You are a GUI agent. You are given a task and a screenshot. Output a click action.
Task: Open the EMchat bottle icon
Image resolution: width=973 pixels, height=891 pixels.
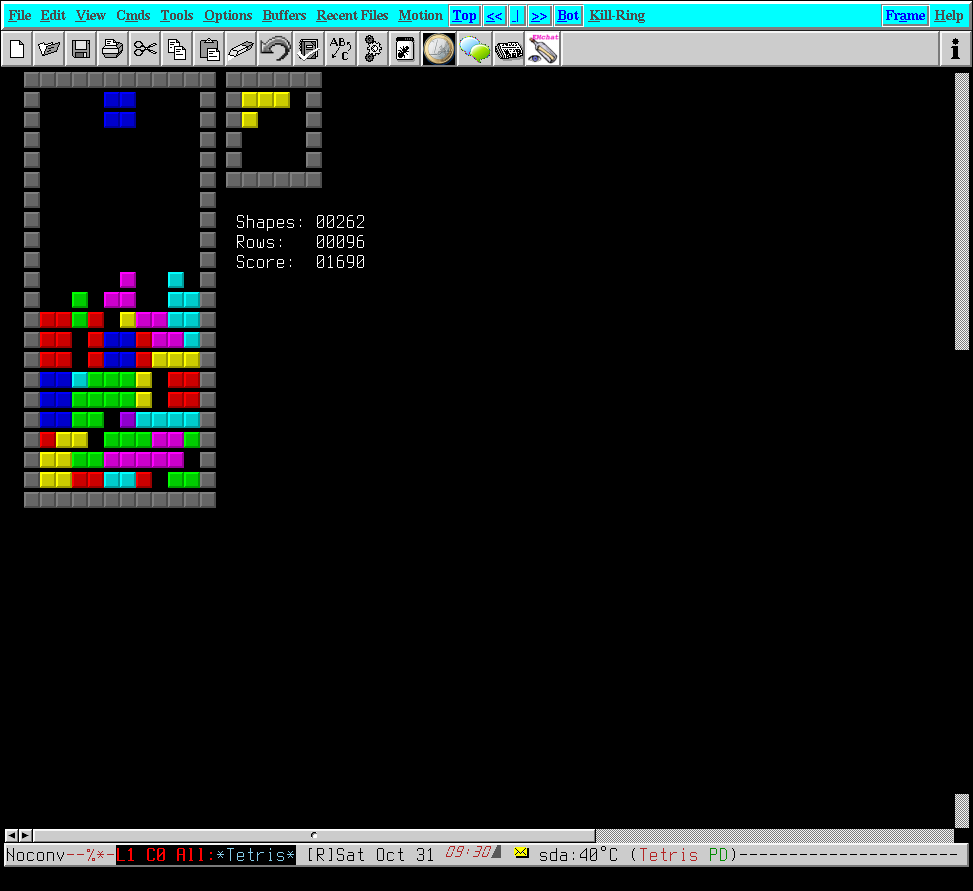point(542,49)
